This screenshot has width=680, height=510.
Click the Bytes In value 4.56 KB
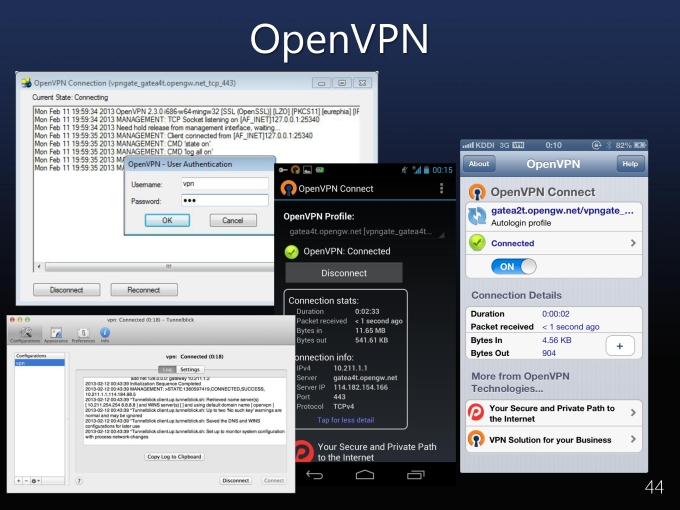point(556,340)
